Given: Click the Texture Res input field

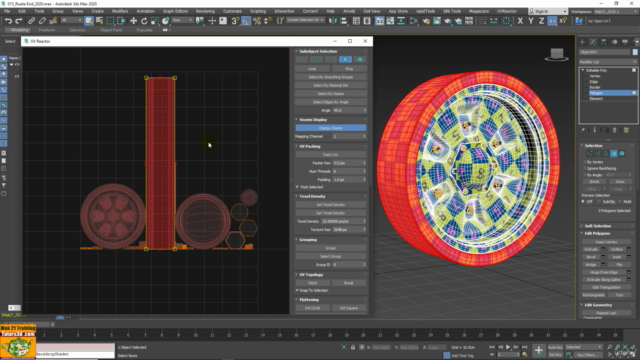Looking at the screenshot, I should tap(349, 230).
